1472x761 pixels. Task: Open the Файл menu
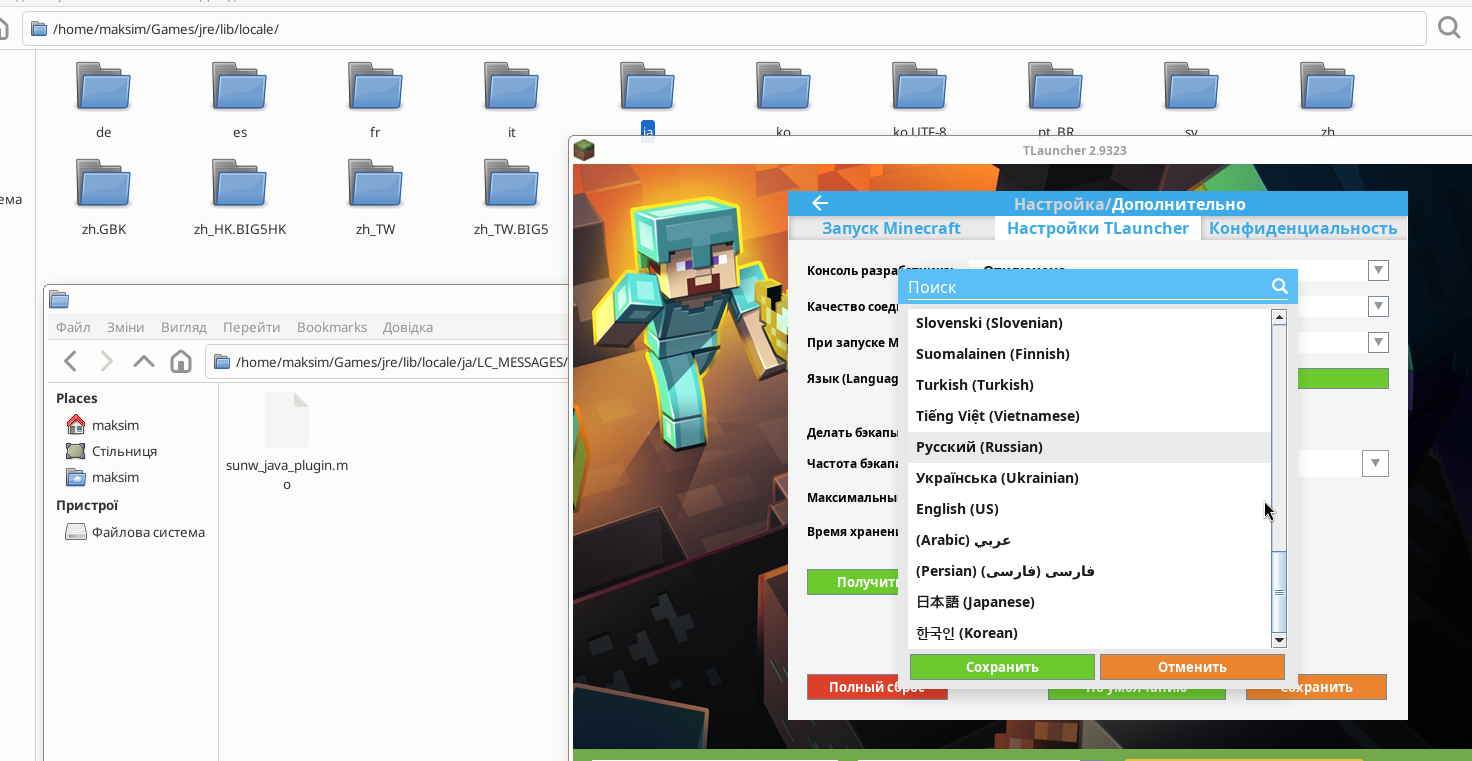pyautogui.click(x=73, y=327)
